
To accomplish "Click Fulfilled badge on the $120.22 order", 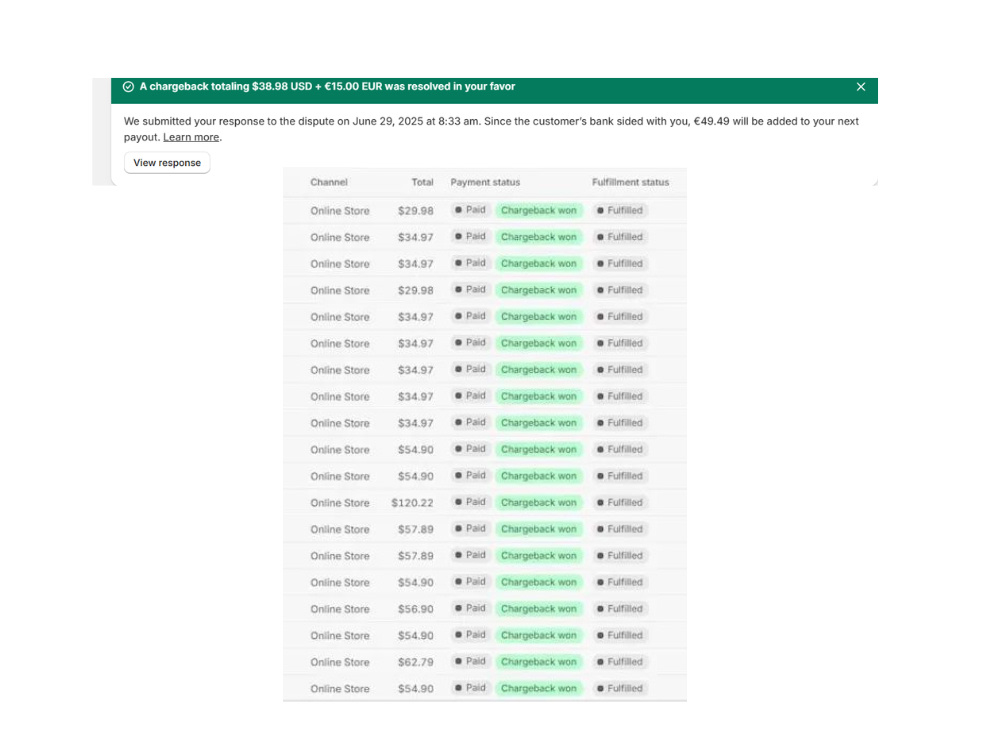I will click(620, 503).
